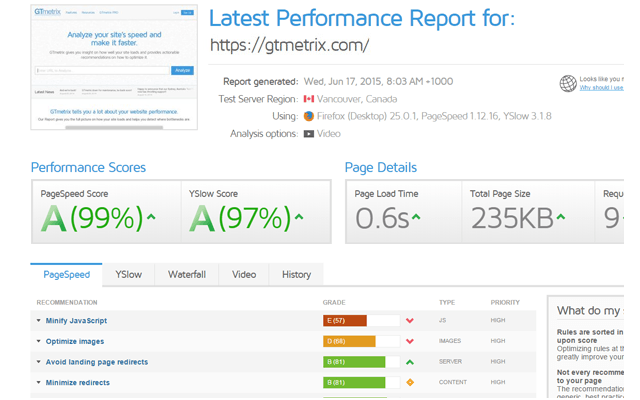Viewport: 640px width, 400px height.
Task: Click Avoid landing page redirects link
Action: [x=97, y=362]
